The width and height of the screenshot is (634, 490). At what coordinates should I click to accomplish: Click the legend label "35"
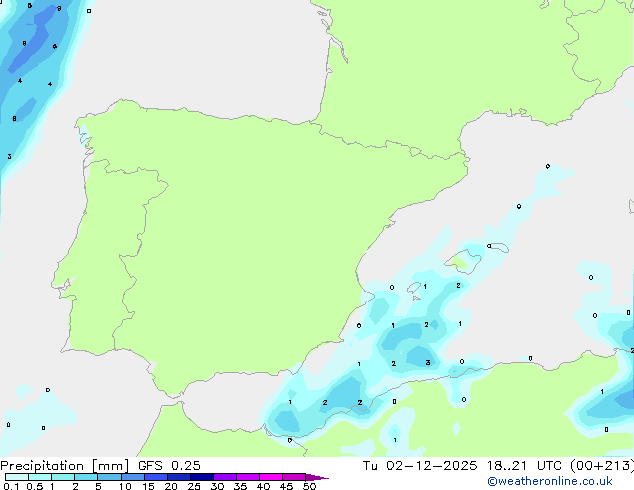pos(240,486)
